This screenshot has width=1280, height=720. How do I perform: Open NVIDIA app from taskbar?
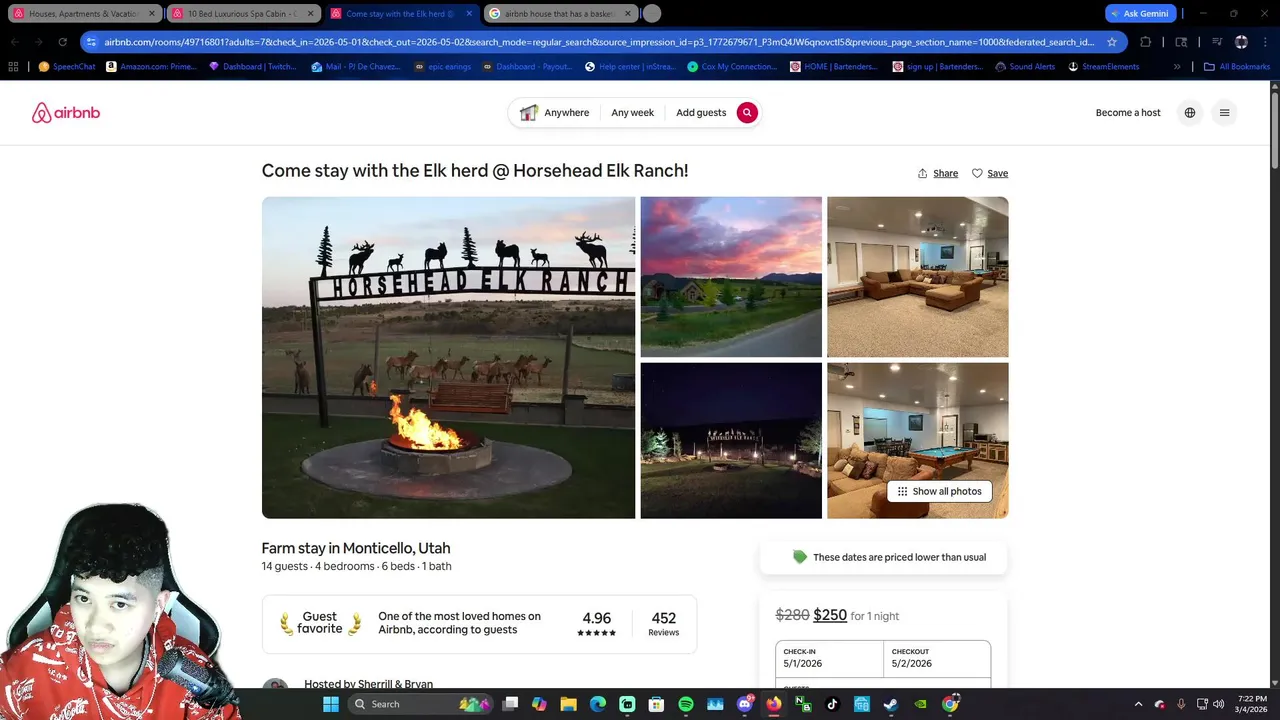tap(920, 704)
